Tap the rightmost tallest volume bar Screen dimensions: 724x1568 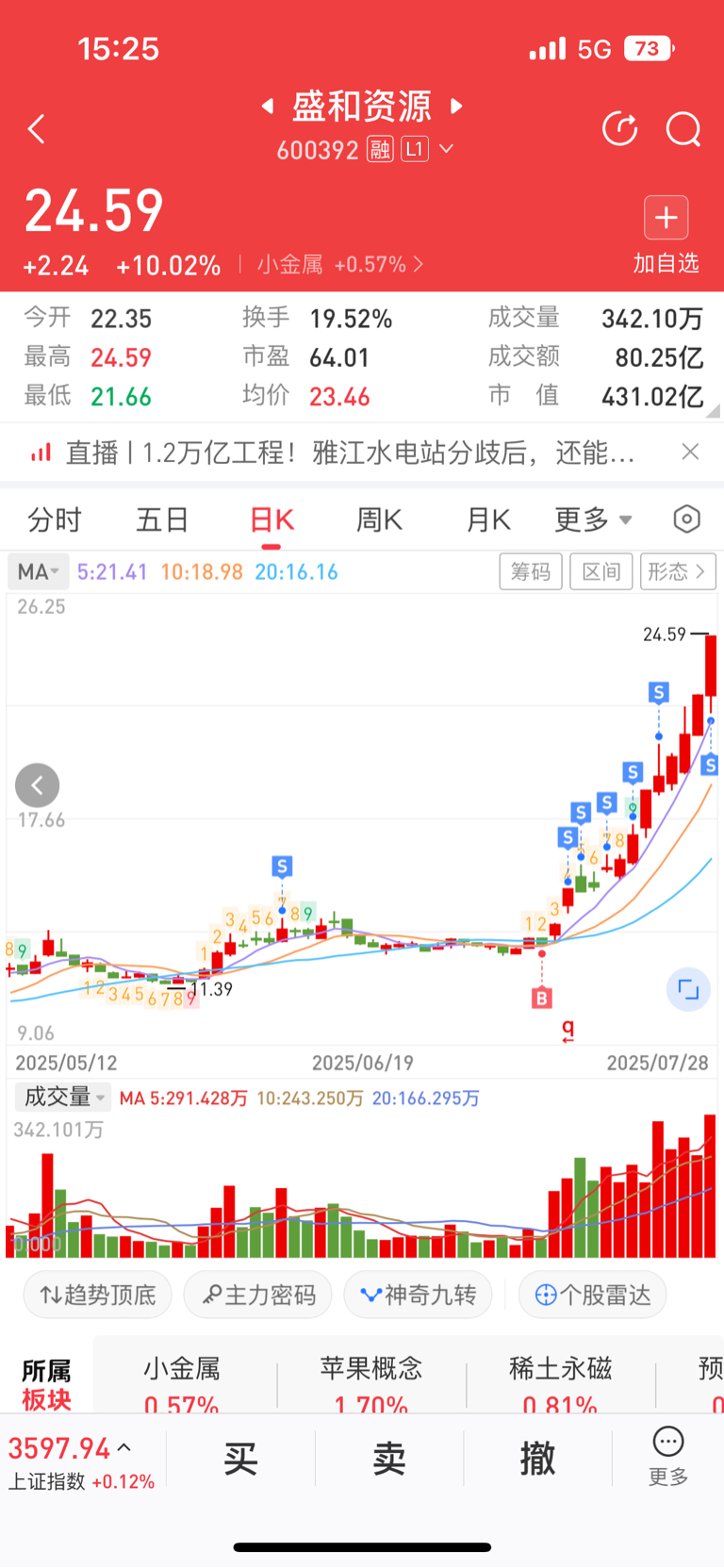[x=710, y=1186]
